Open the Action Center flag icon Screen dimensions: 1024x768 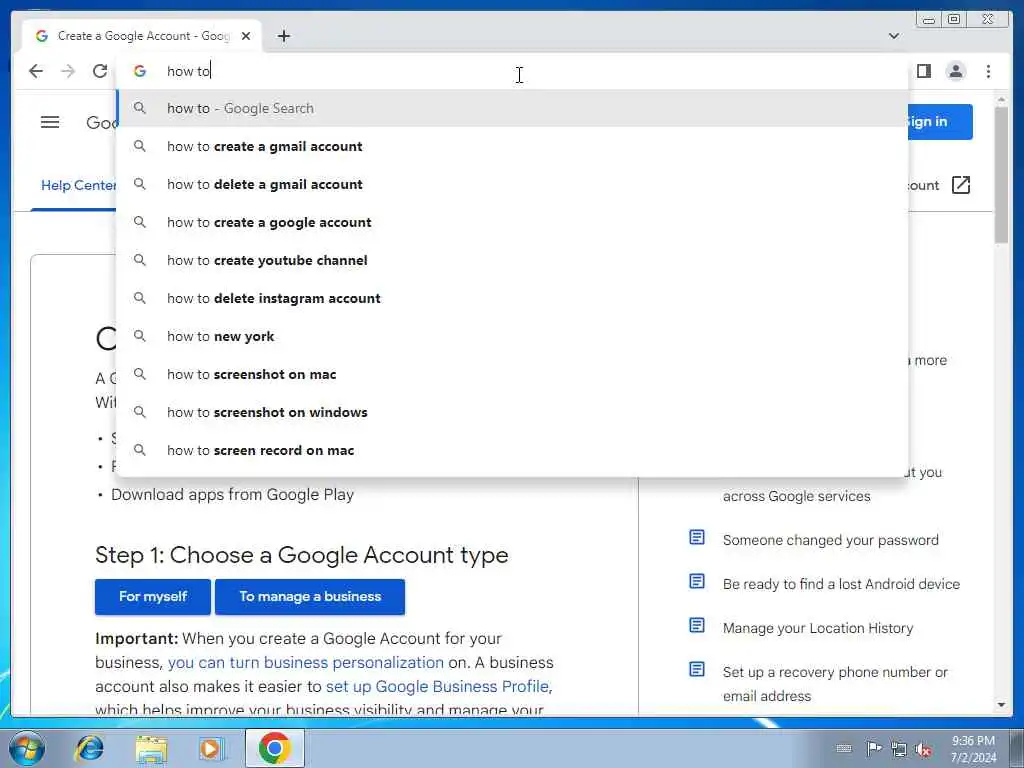pyautogui.click(x=874, y=748)
